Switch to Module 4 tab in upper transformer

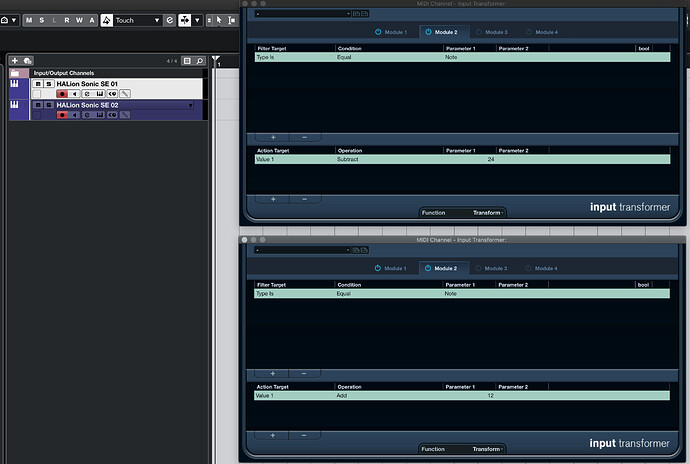pyautogui.click(x=542, y=32)
